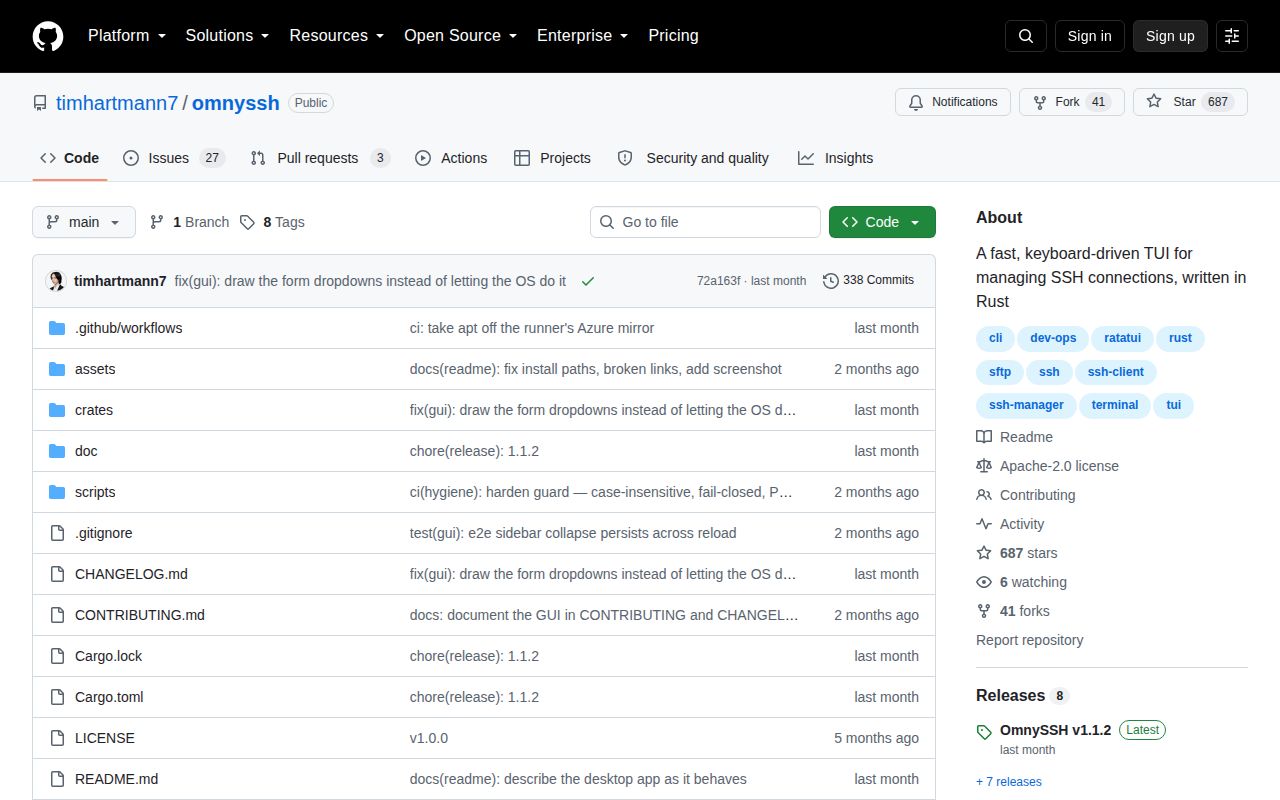Open the crates folder
Image resolution: width=1280 pixels, height=800 pixels.
pyautogui.click(x=94, y=410)
